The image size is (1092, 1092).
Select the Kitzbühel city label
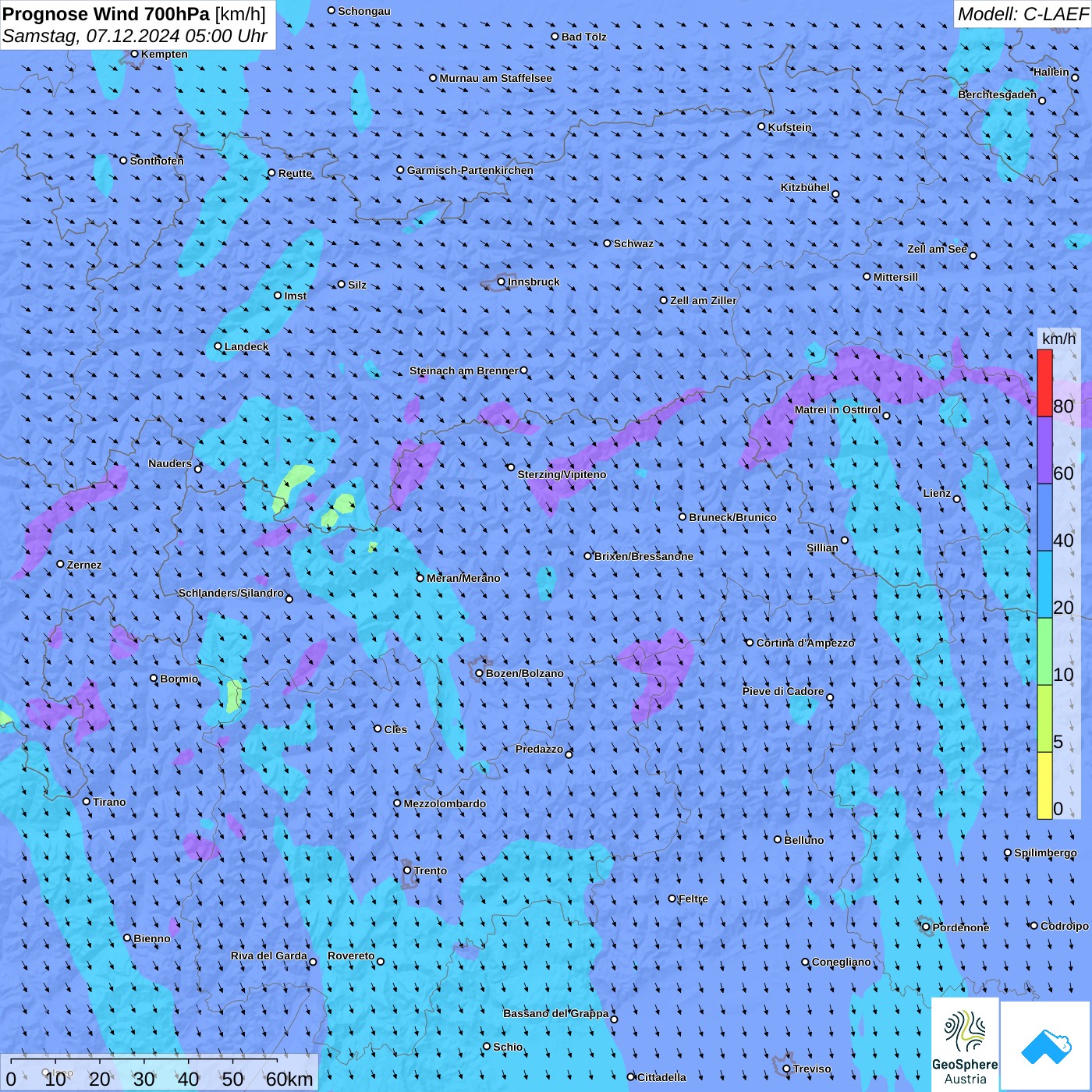[805, 187]
